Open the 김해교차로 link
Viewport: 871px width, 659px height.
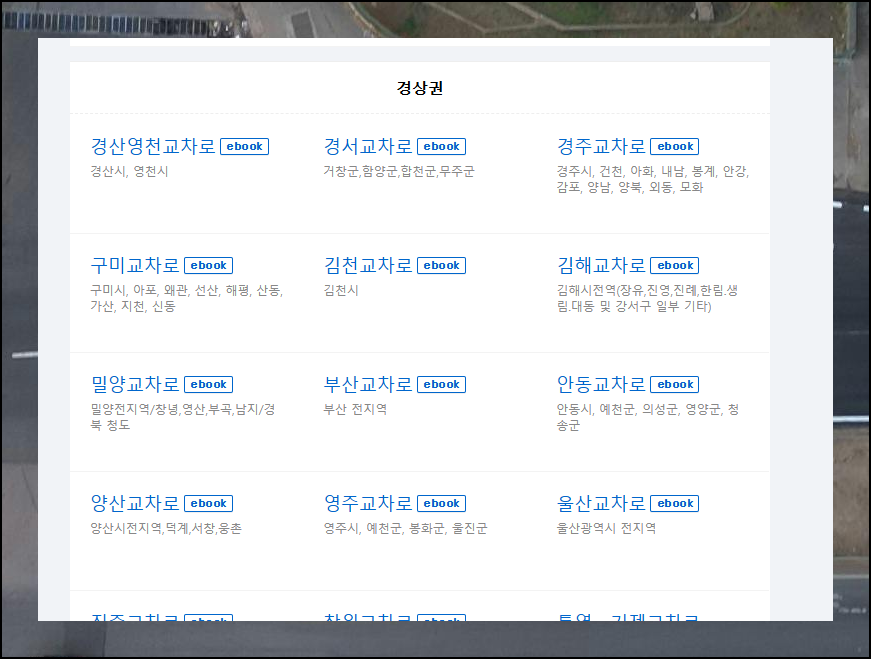(601, 266)
